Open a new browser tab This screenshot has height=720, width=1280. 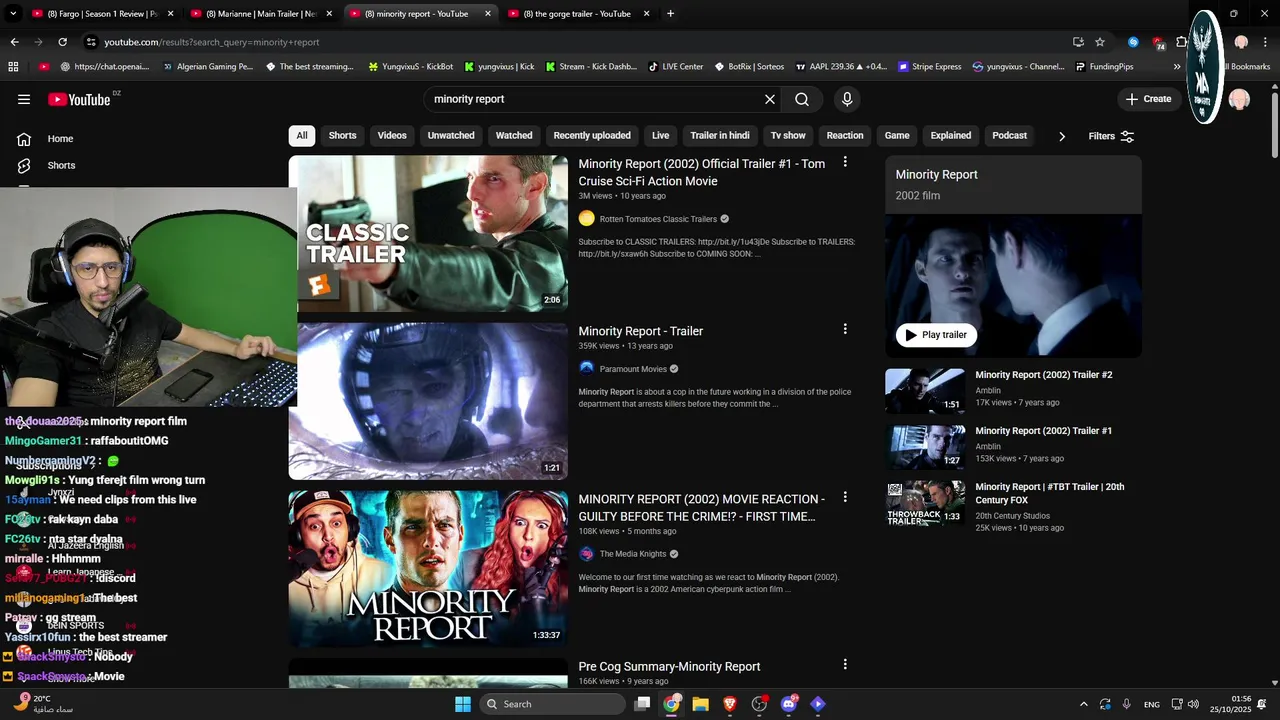tap(670, 13)
